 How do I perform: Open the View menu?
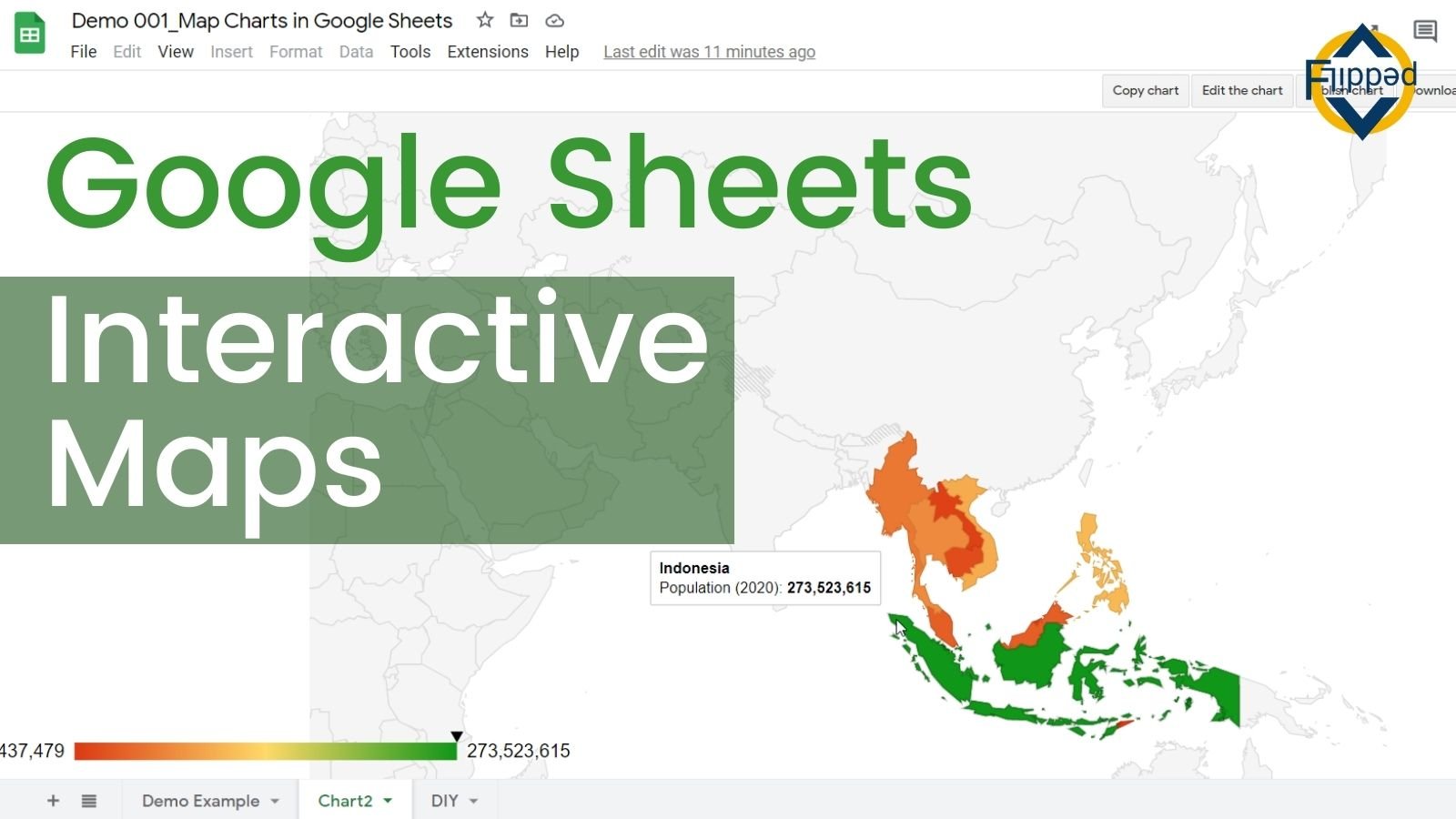(176, 52)
